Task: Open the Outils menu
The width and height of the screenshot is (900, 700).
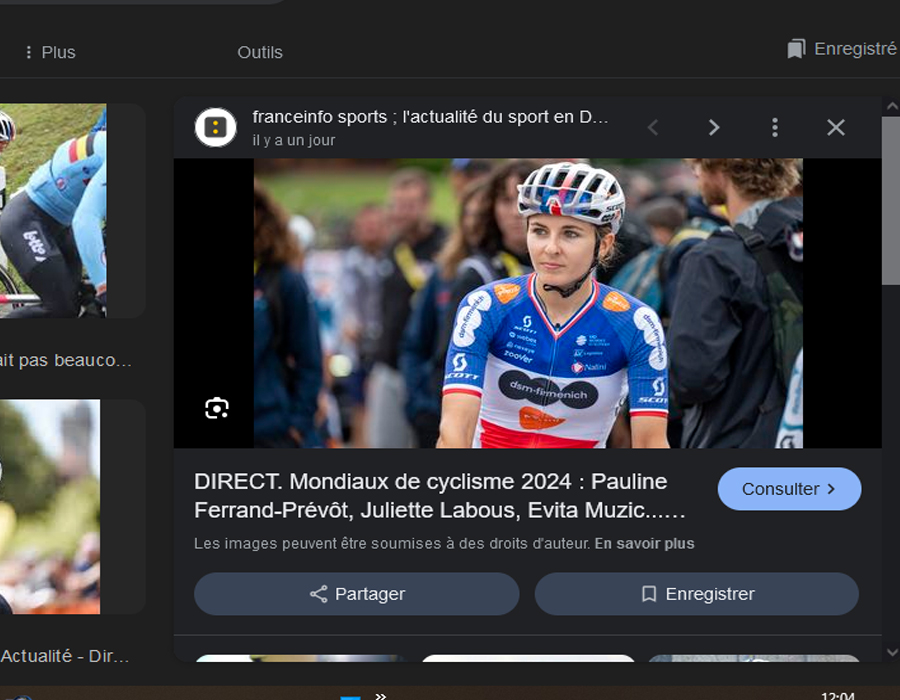Action: point(259,52)
